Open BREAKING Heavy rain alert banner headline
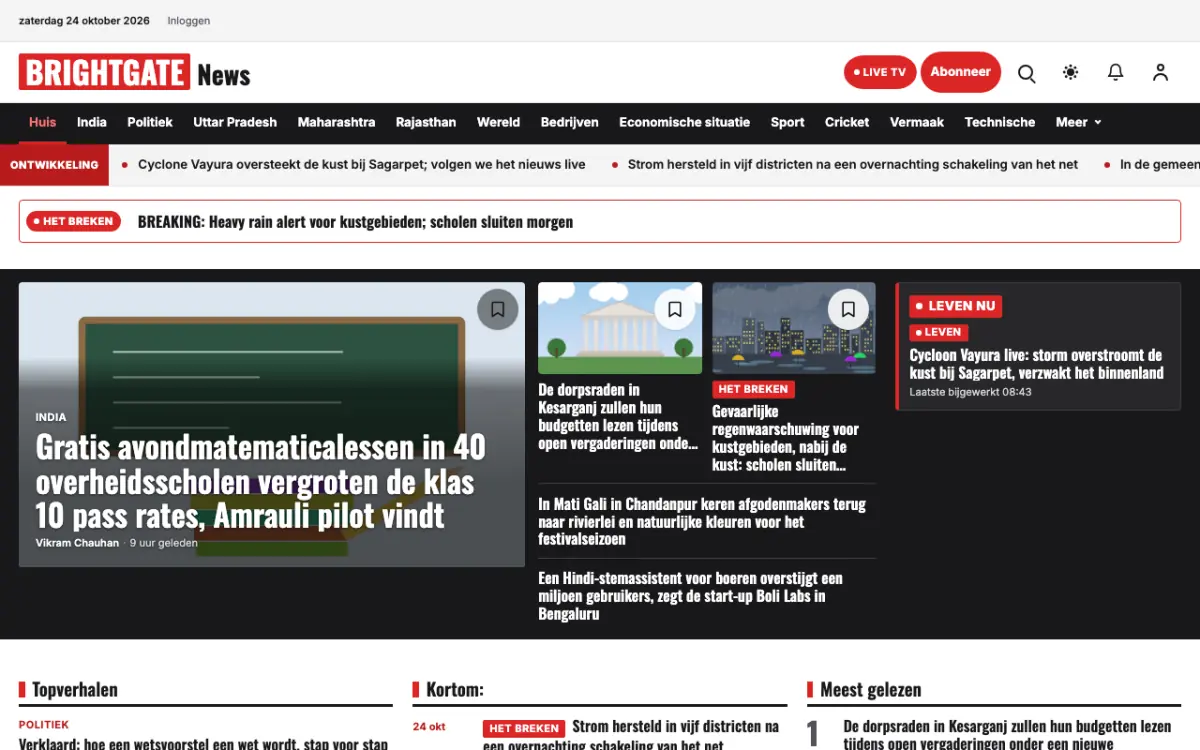1200x750 pixels. [355, 221]
